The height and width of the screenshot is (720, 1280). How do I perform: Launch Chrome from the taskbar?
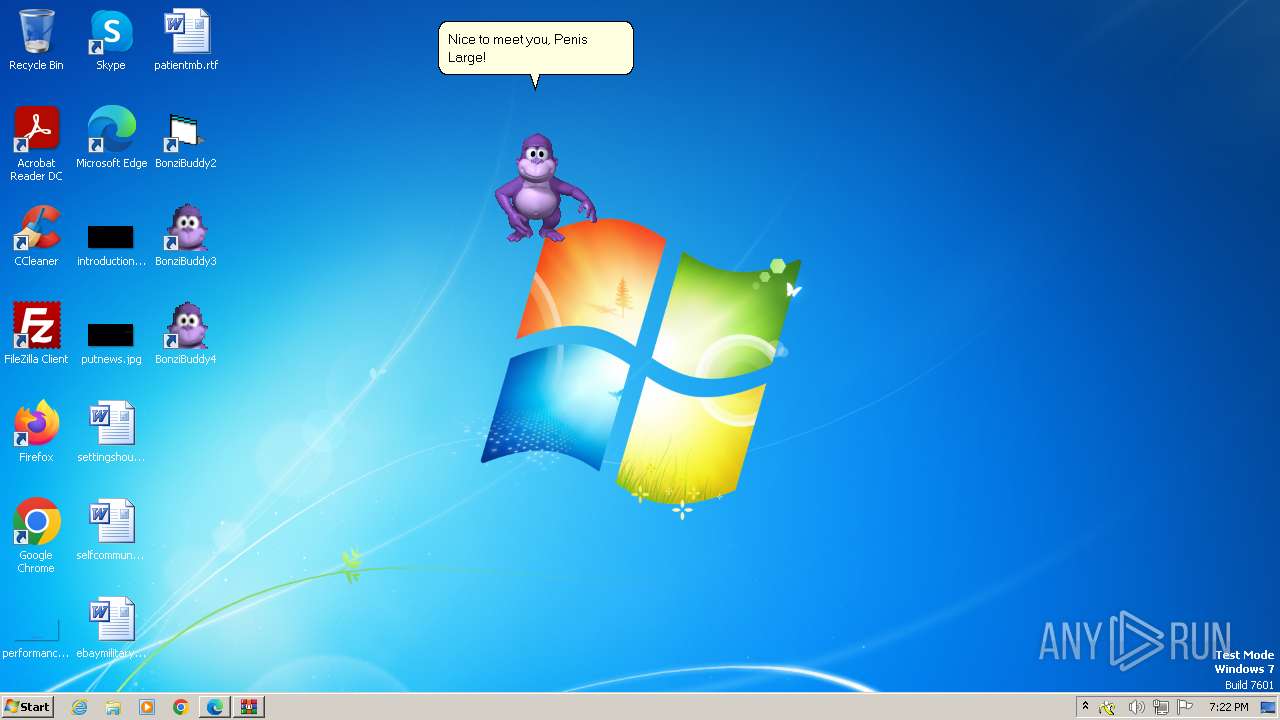point(181,707)
